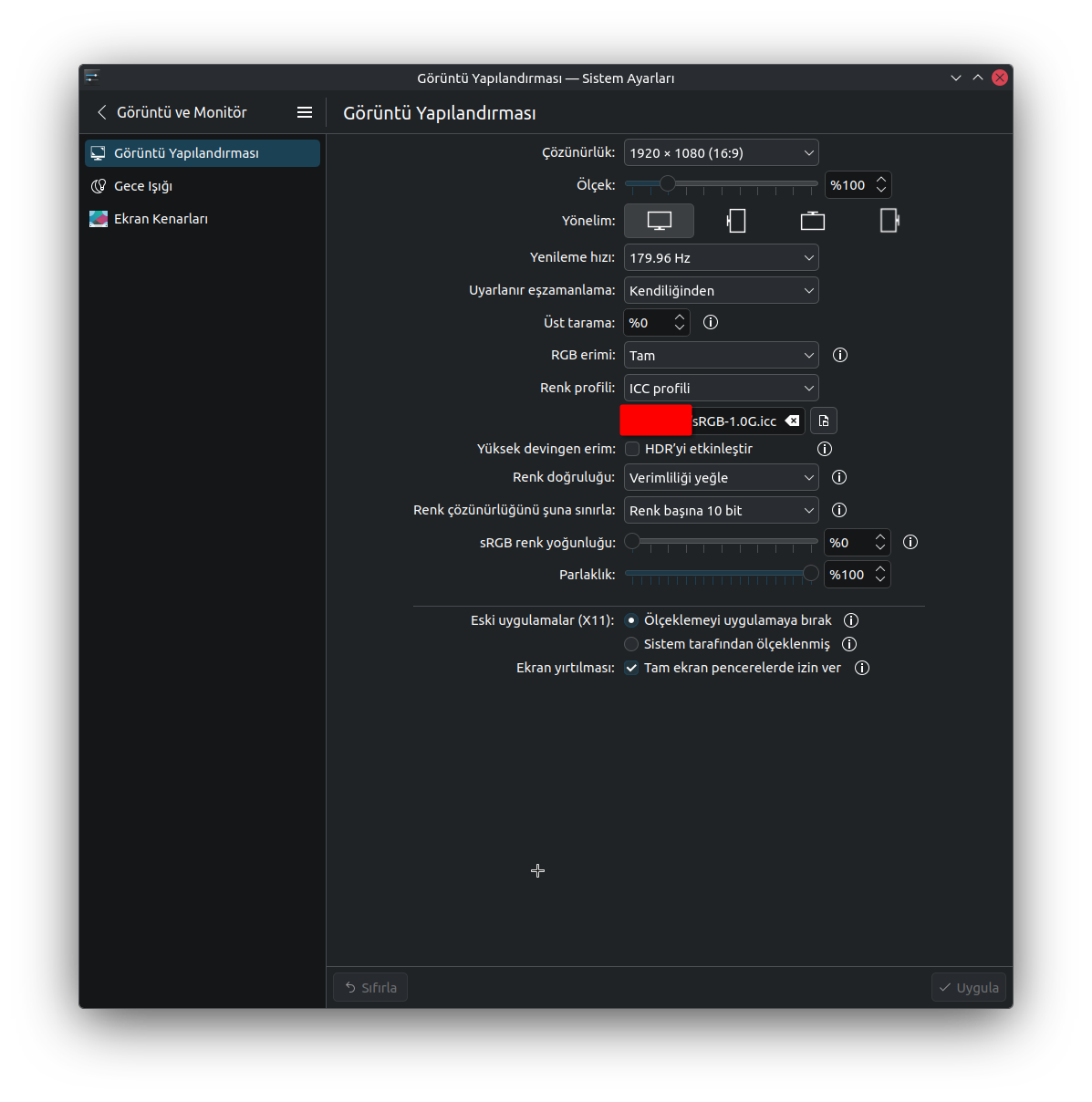Minimize the Sistem Ayarları window
Viewport: 1092px width, 1102px height.
956,78
